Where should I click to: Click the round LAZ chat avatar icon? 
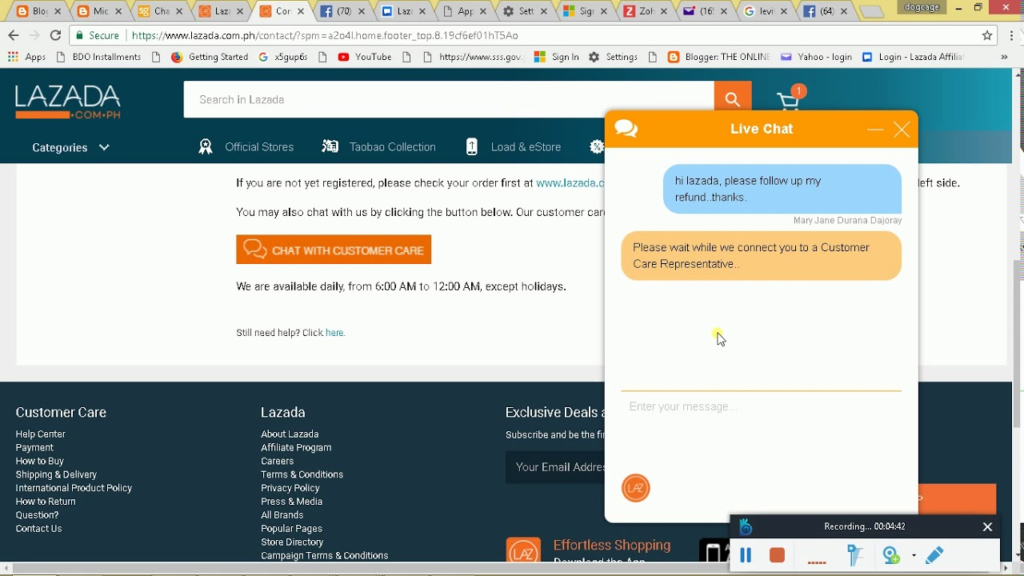coord(635,488)
